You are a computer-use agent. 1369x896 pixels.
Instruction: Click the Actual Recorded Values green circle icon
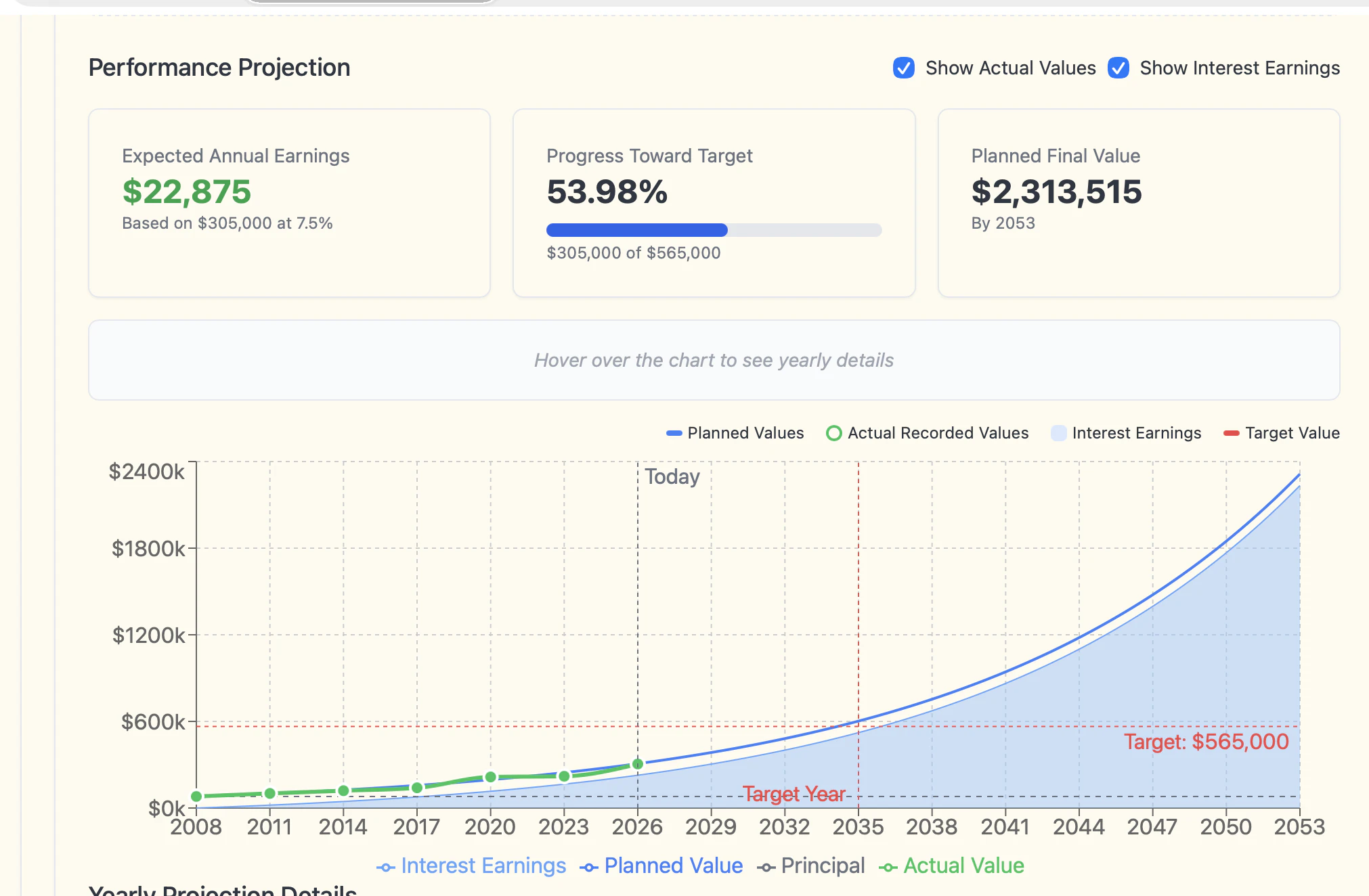point(833,433)
